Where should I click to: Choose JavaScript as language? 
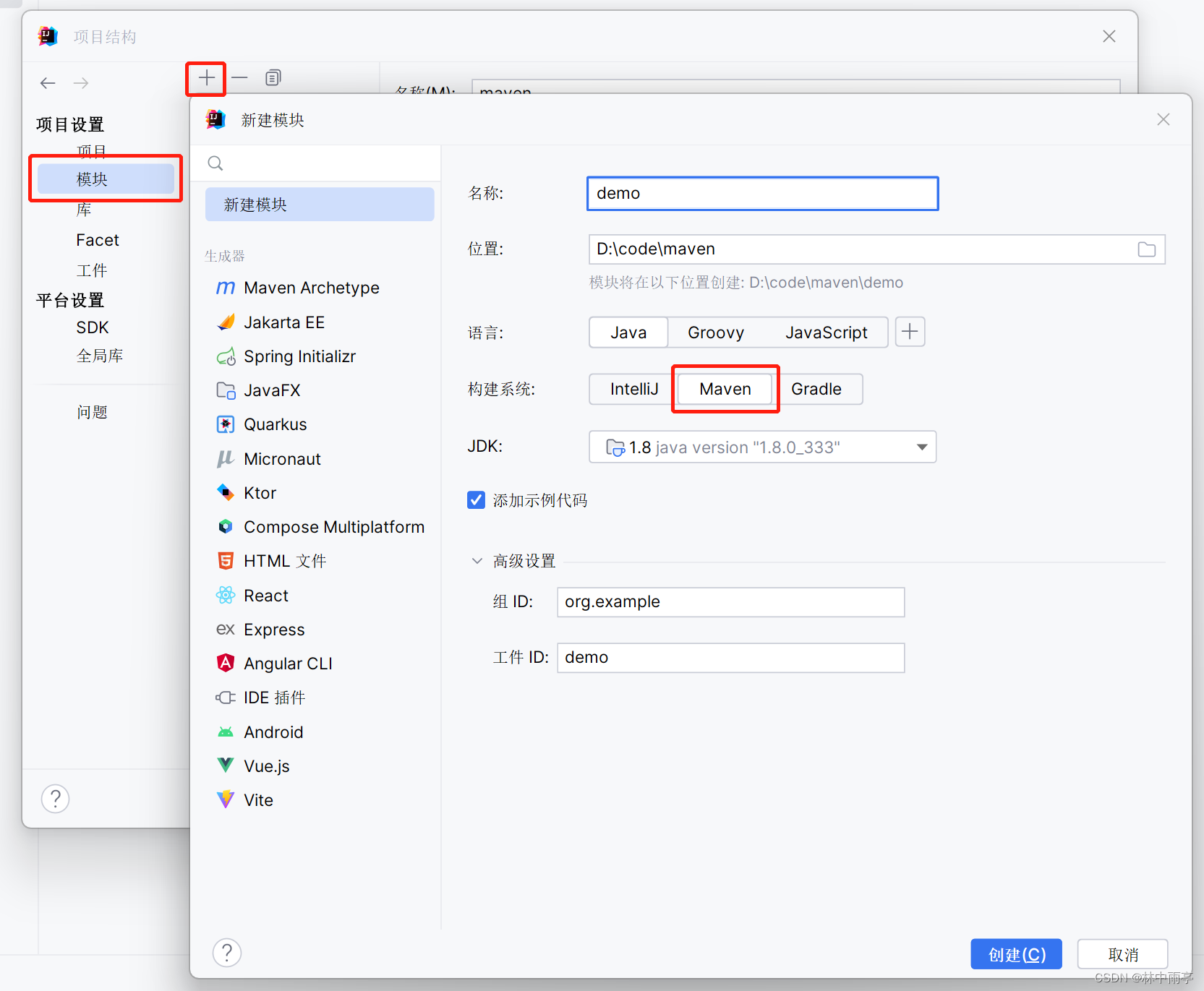click(827, 333)
